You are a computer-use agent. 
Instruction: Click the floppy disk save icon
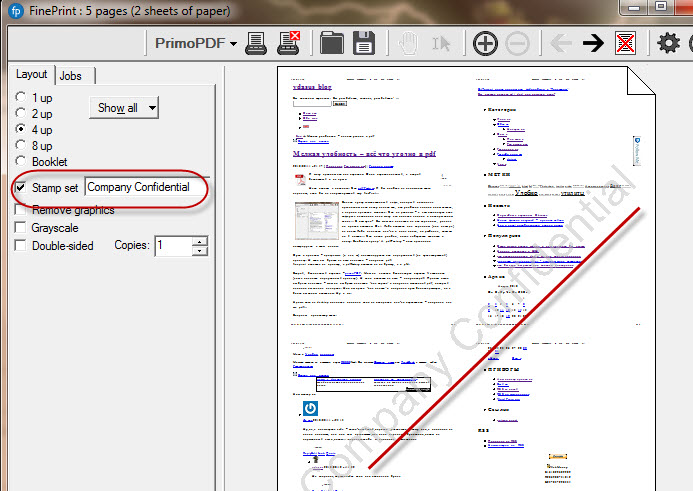[x=363, y=43]
